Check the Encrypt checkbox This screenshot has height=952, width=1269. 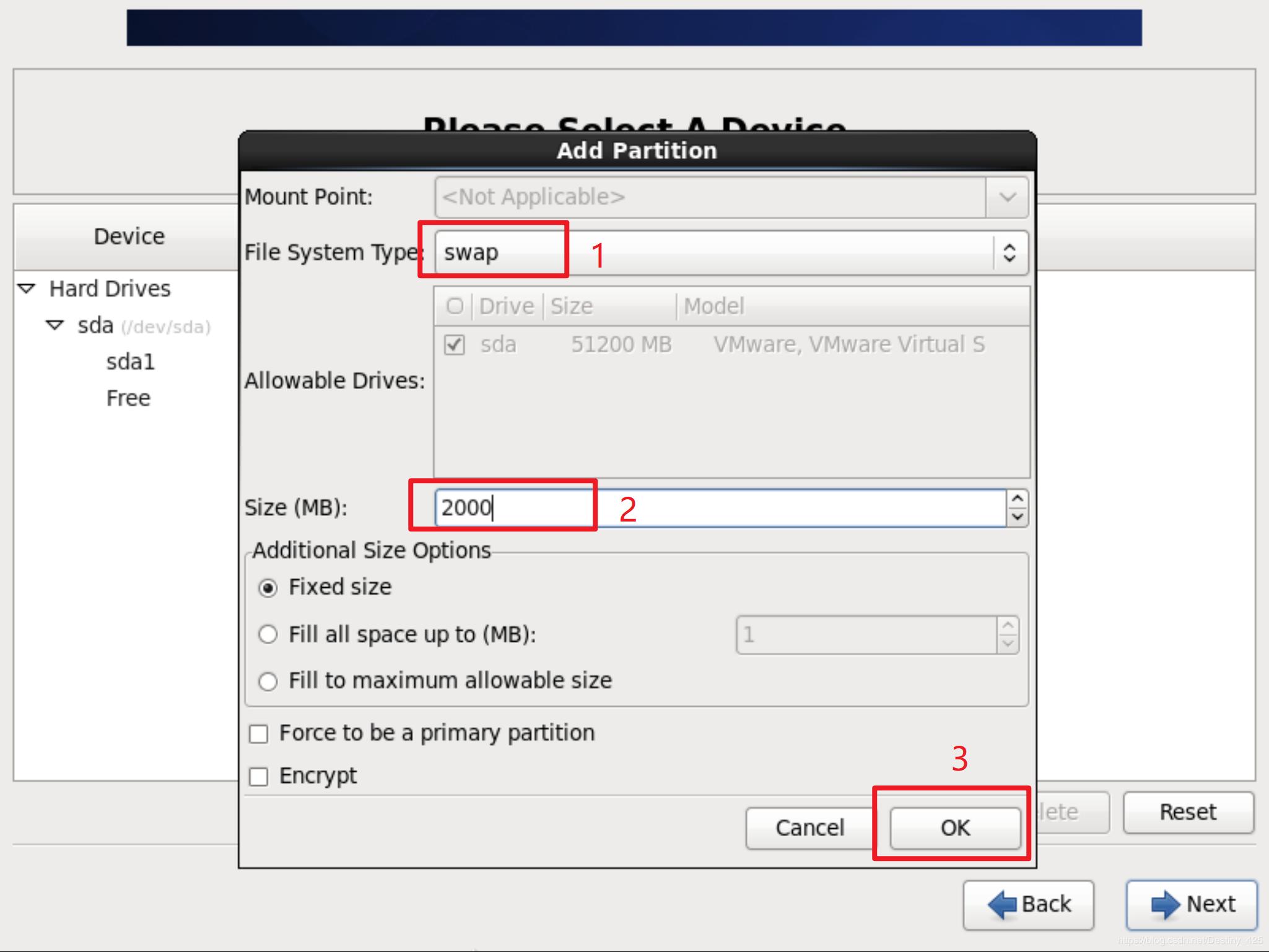pos(258,777)
